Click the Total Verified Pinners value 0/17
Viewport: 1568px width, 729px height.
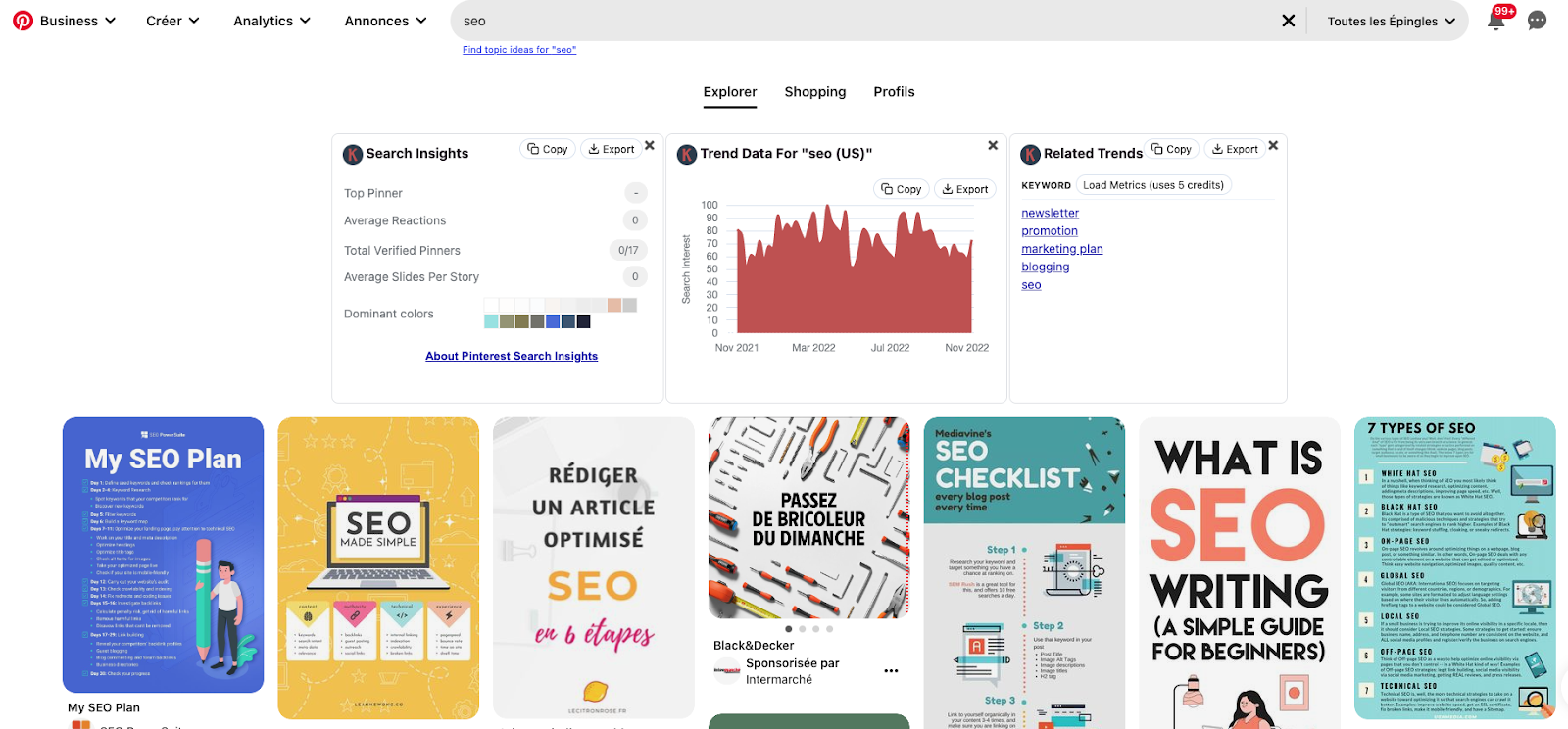click(x=628, y=250)
